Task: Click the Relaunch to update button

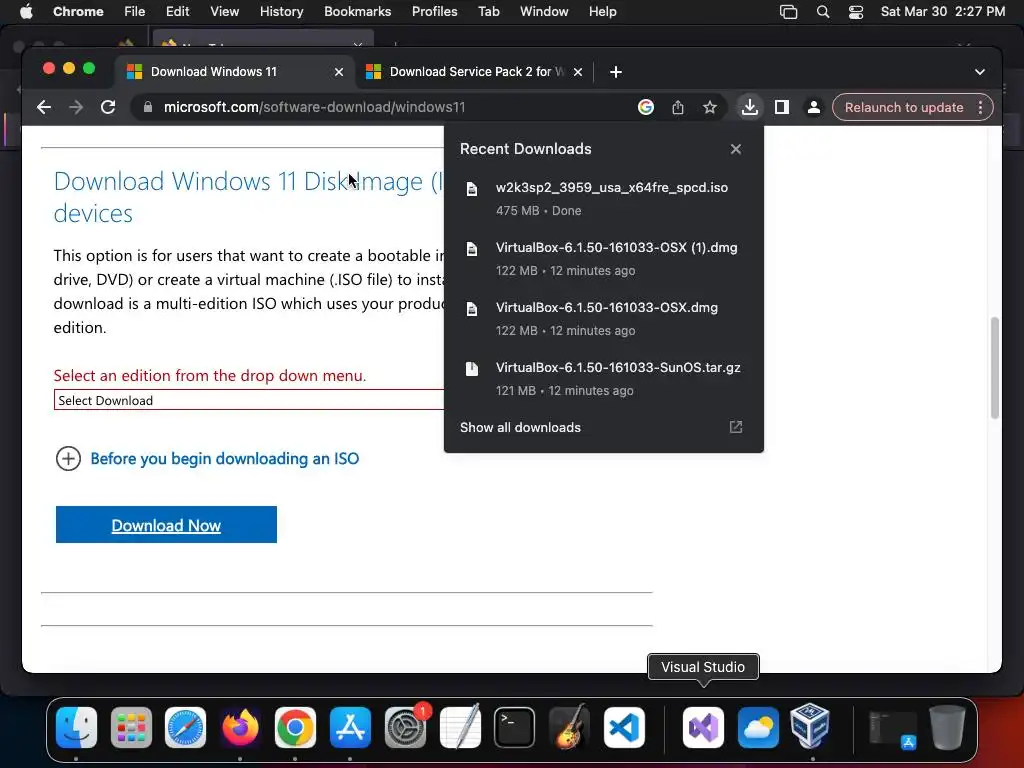Action: [x=904, y=107]
